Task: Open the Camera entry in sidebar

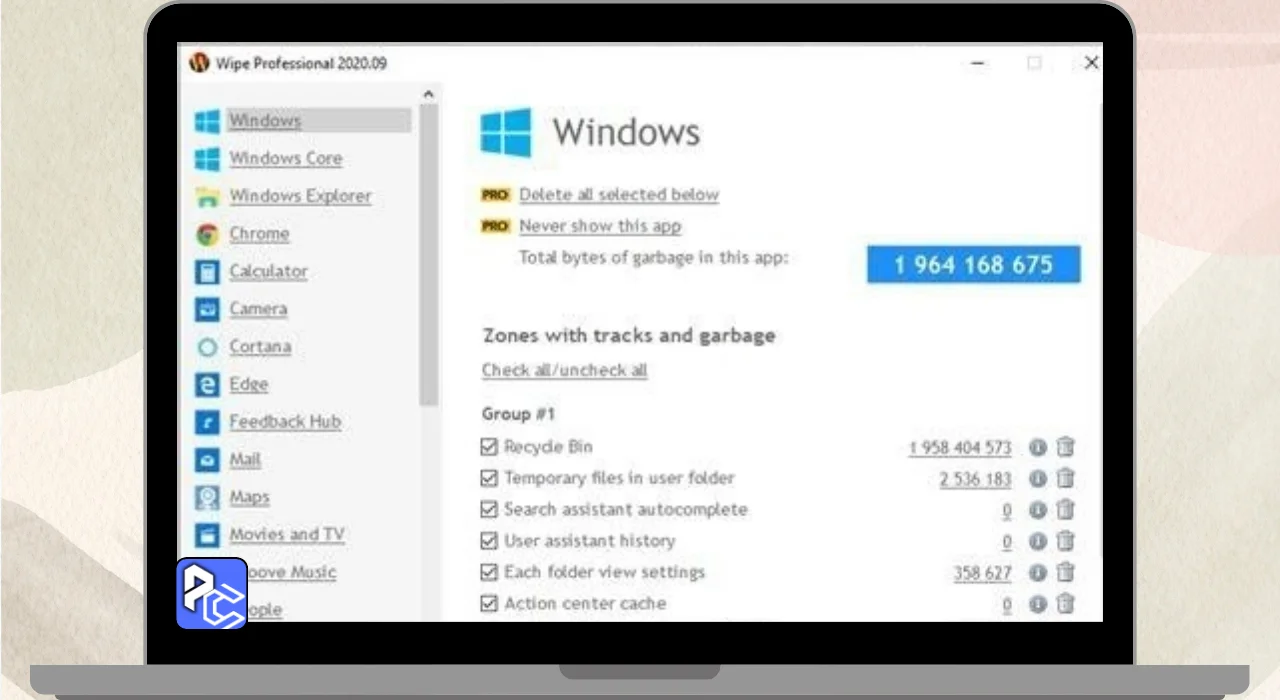Action: click(258, 309)
